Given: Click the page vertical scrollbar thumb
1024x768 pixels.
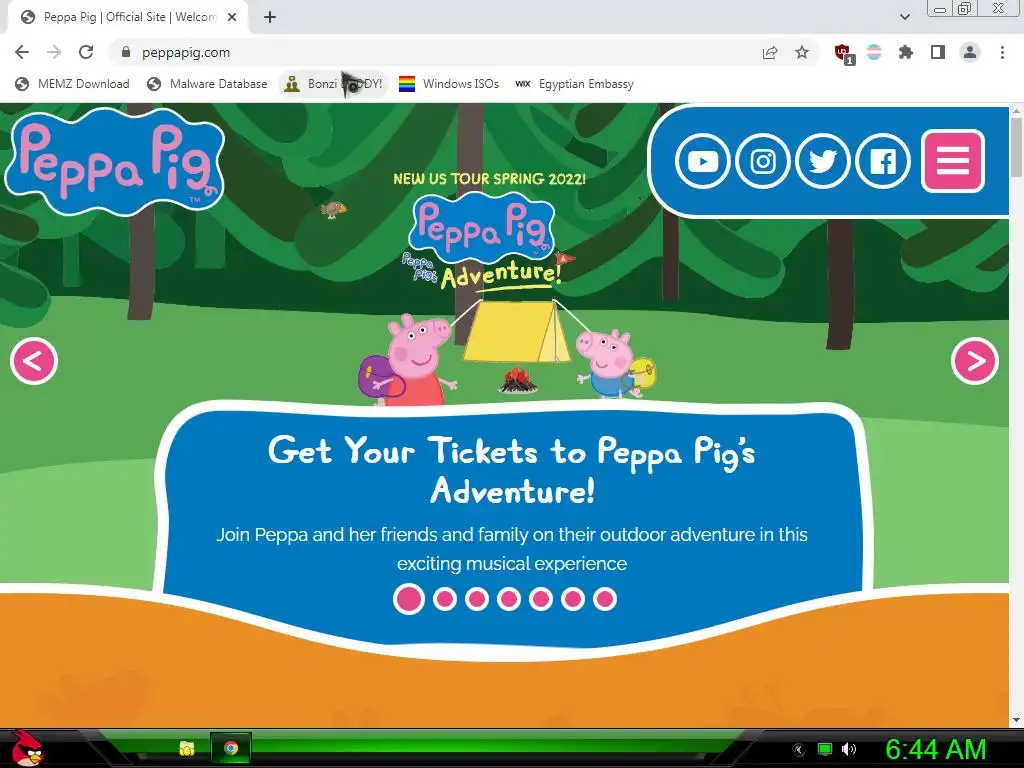Looking at the screenshot, I should tap(1016, 148).
